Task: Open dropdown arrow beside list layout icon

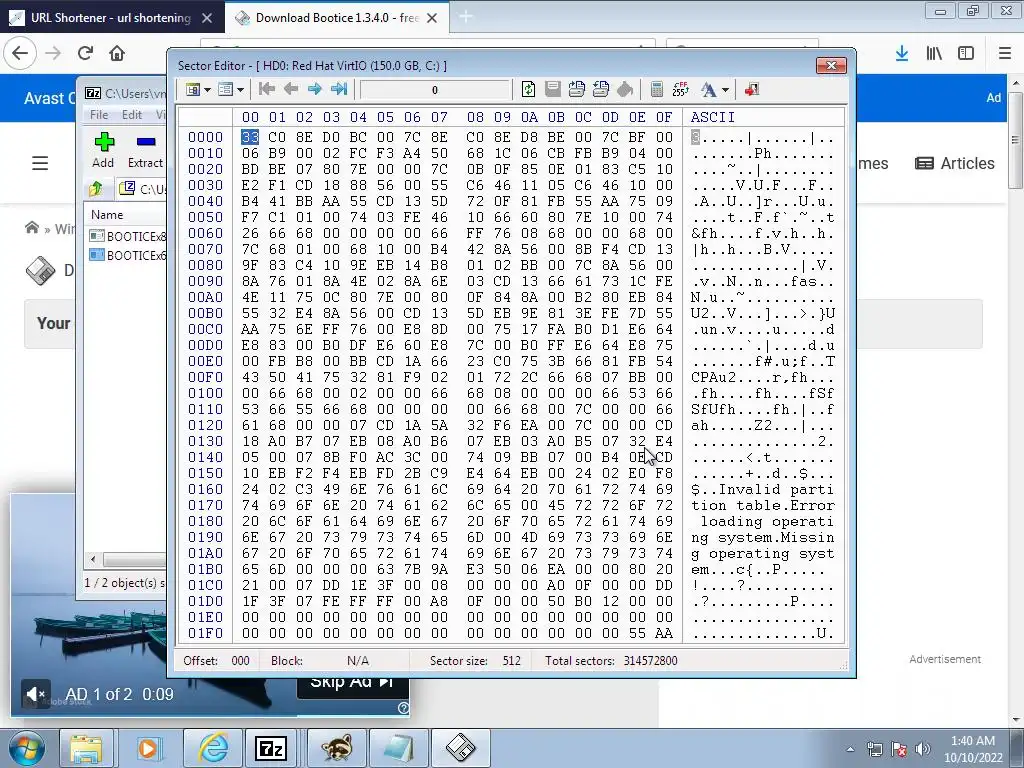Action: (240, 90)
